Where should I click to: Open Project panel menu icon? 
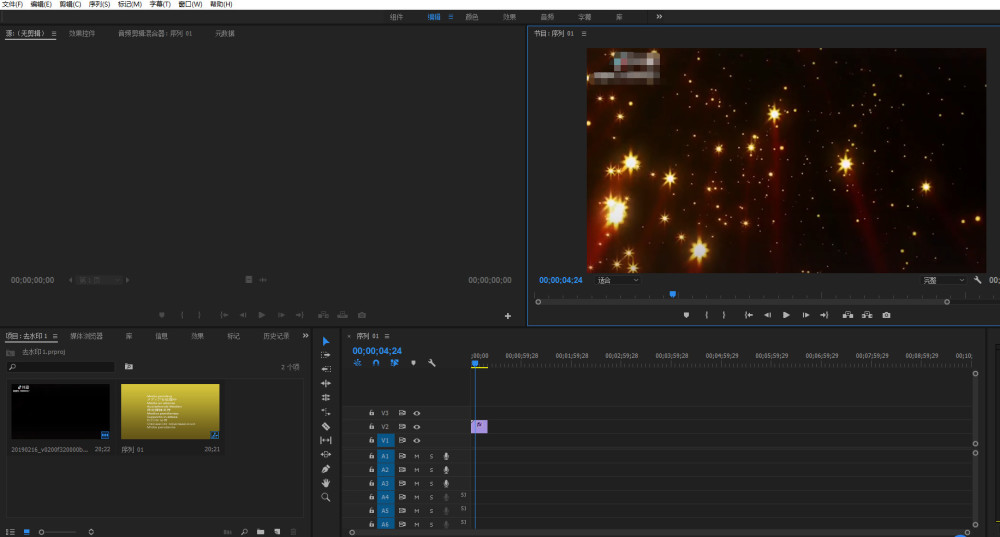55,336
